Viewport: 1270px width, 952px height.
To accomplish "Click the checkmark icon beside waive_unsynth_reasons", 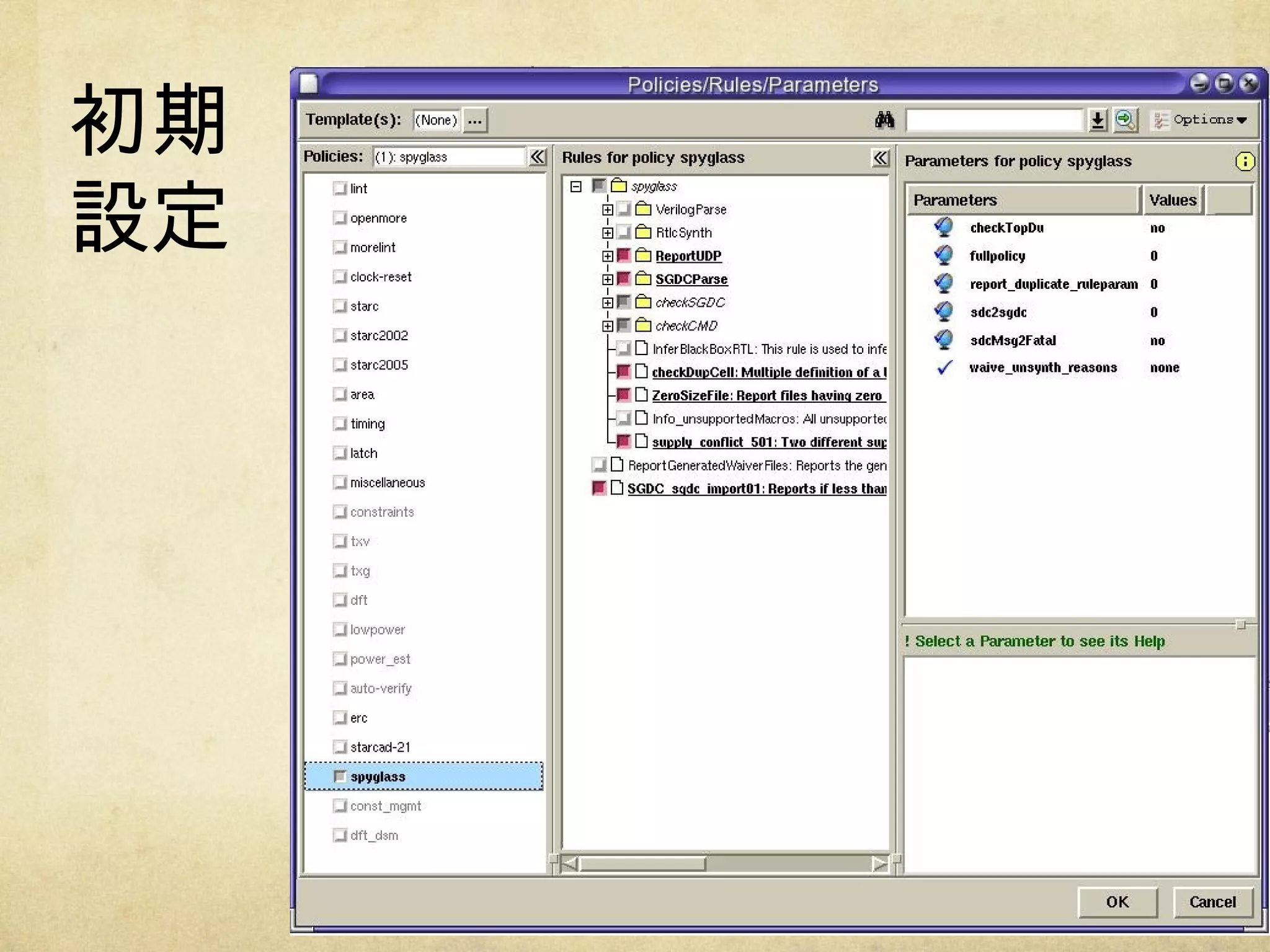I will point(944,368).
